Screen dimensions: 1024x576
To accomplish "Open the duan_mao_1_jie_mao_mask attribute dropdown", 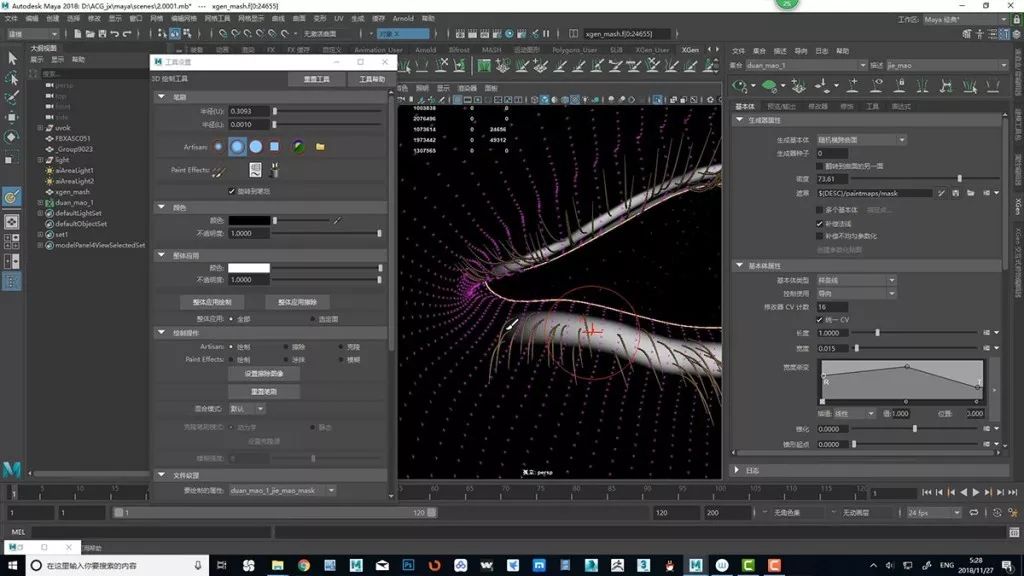I will pos(283,490).
